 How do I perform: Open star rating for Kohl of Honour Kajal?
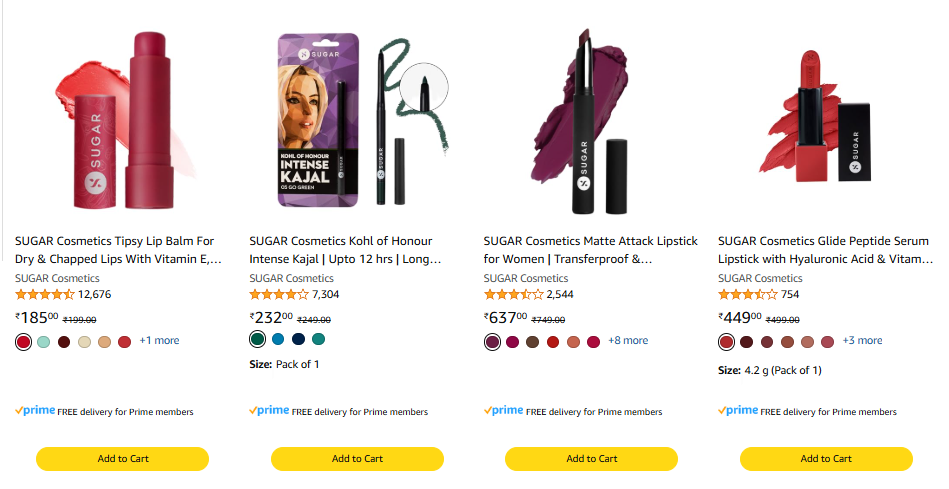tap(278, 295)
